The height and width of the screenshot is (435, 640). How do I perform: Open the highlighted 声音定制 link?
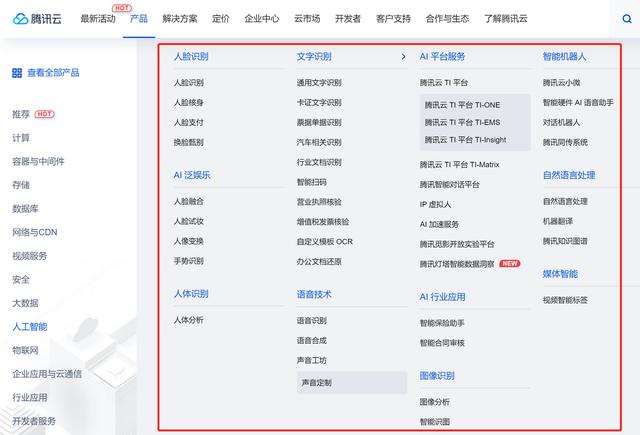352,383
